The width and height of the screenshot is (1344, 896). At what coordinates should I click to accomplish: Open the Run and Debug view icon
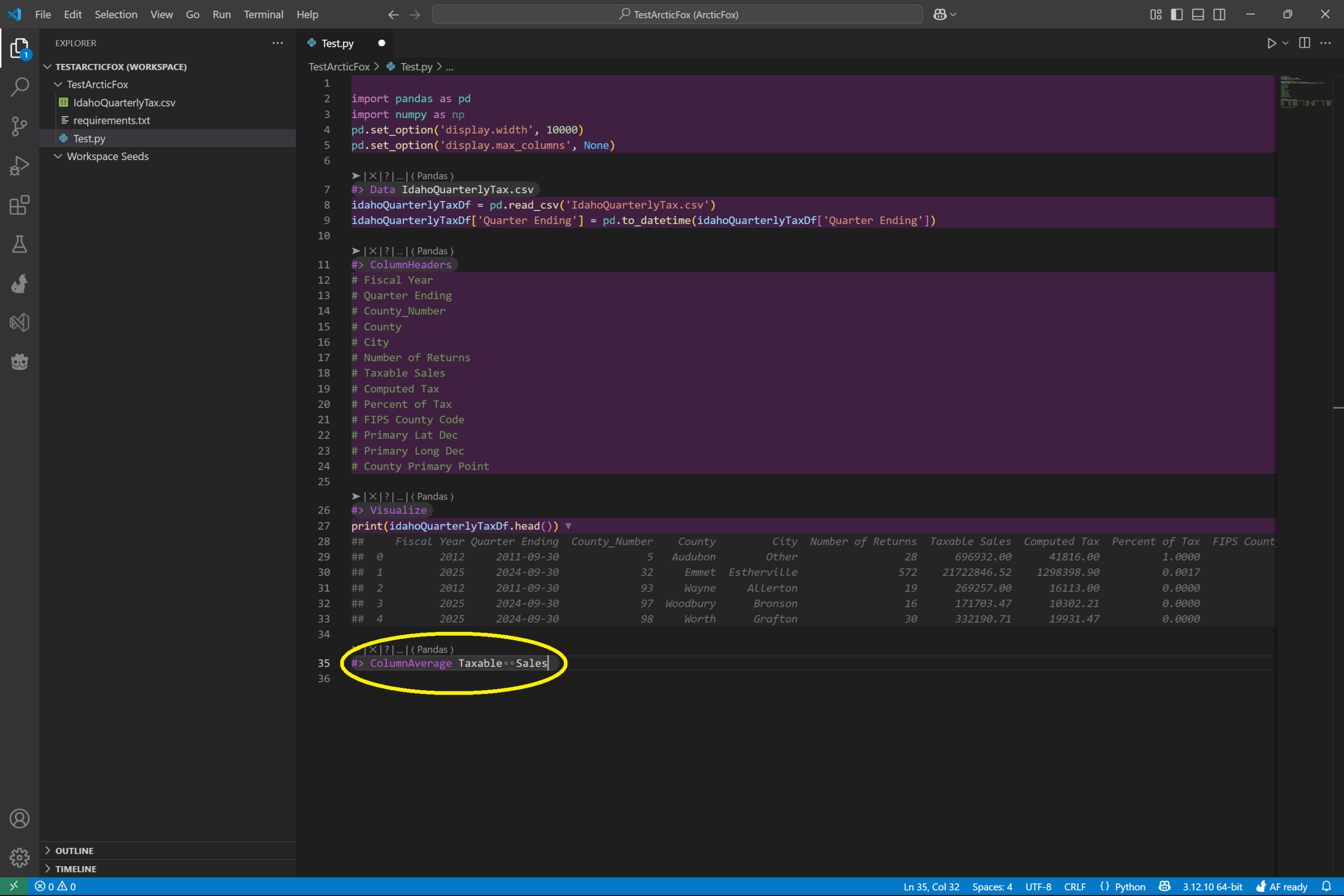tap(19, 166)
